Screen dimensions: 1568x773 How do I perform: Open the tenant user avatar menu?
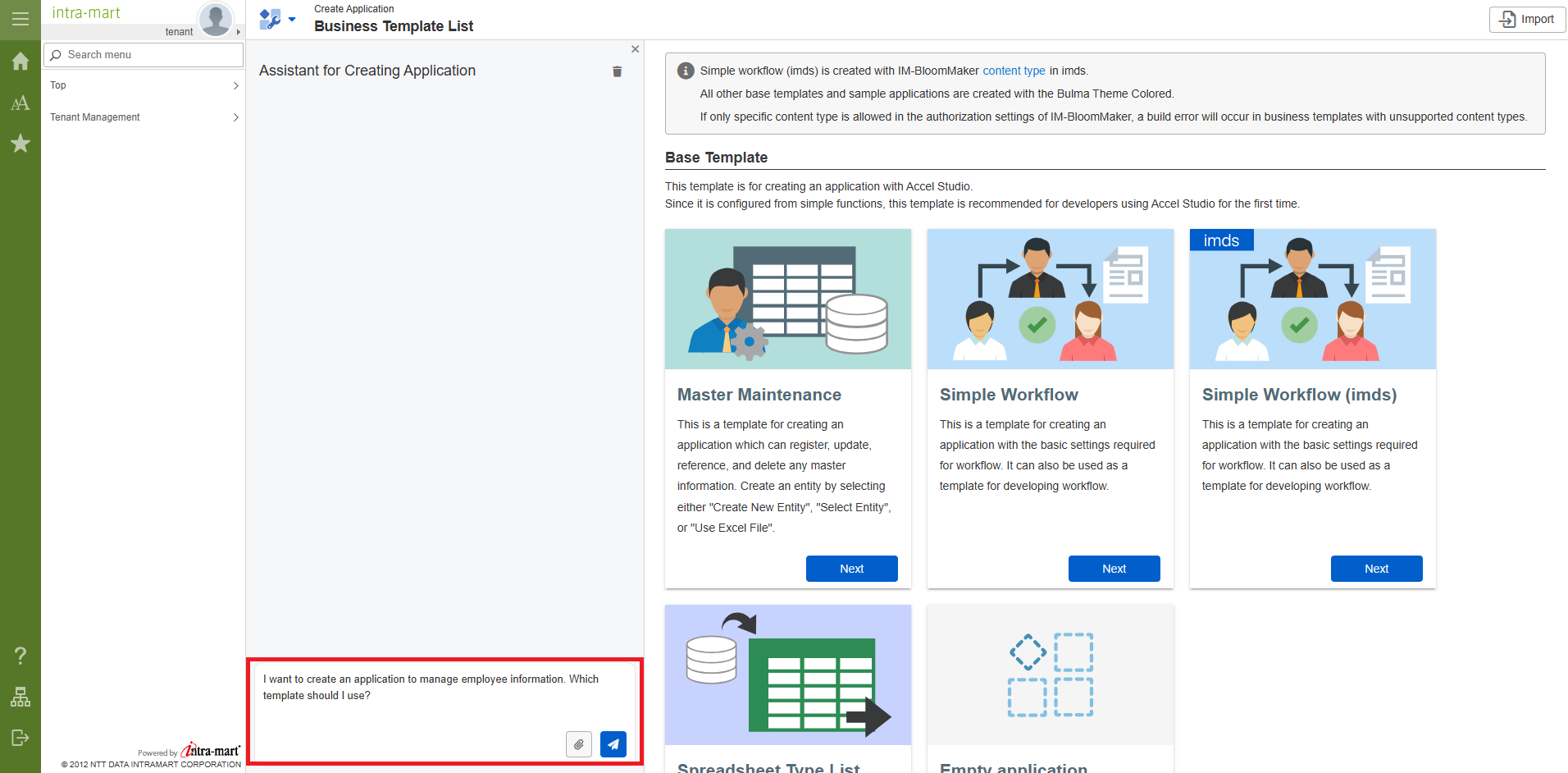pyautogui.click(x=216, y=19)
